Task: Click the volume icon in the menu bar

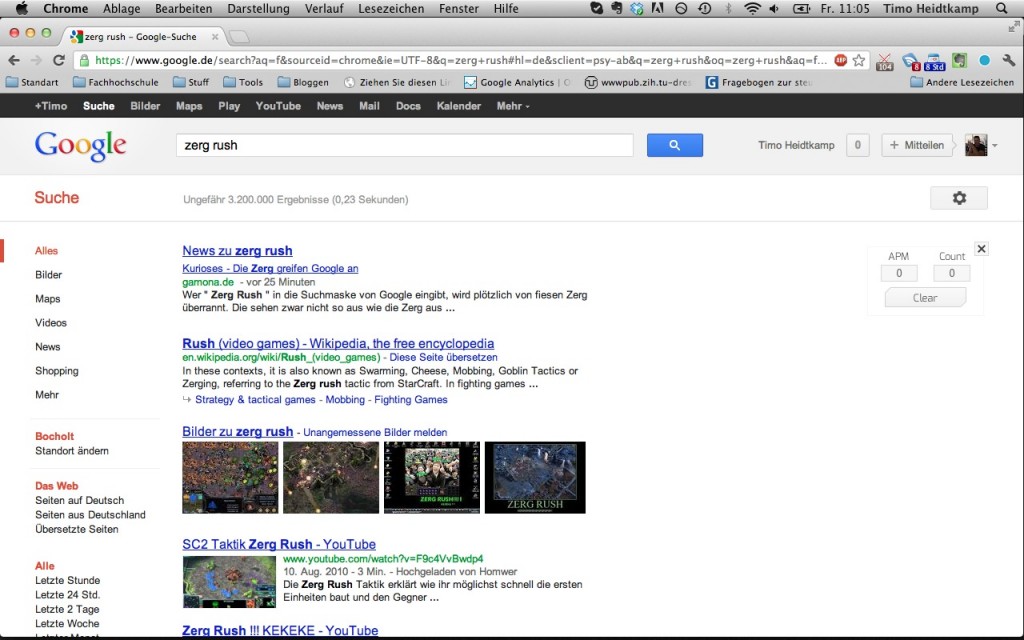Action: point(774,8)
